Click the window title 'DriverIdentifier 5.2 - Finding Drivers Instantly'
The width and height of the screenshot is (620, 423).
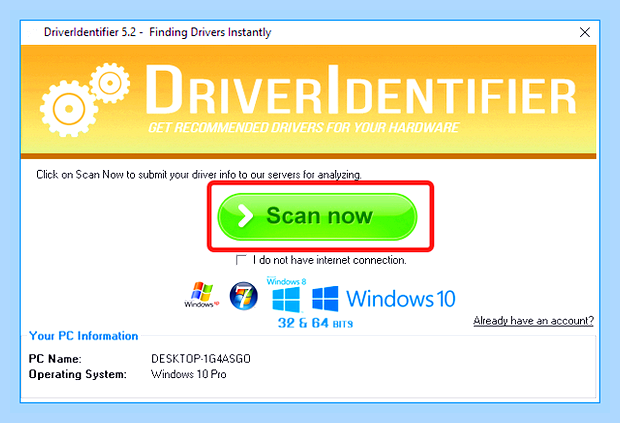[x=157, y=32]
